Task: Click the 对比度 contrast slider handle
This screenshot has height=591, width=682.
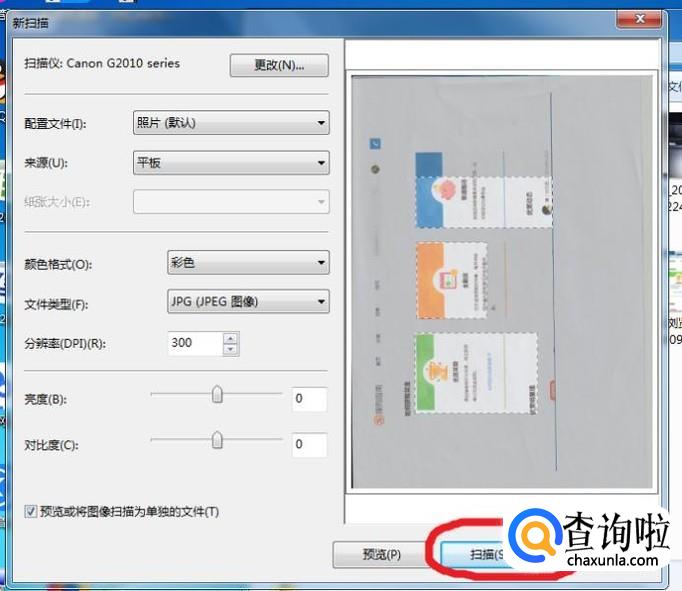Action: click(217, 440)
